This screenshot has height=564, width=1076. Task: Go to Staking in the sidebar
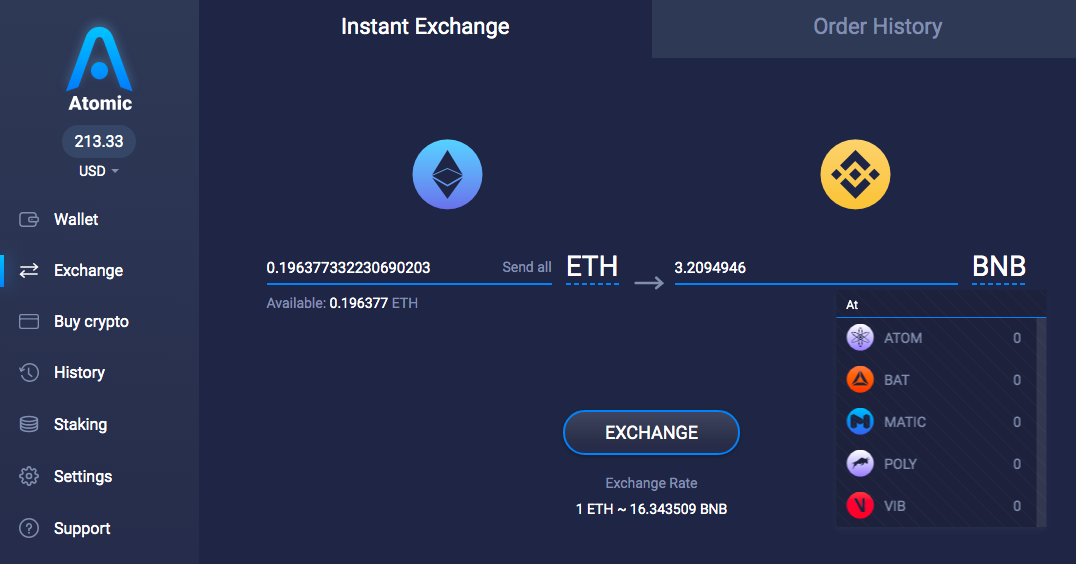pyautogui.click(x=80, y=424)
